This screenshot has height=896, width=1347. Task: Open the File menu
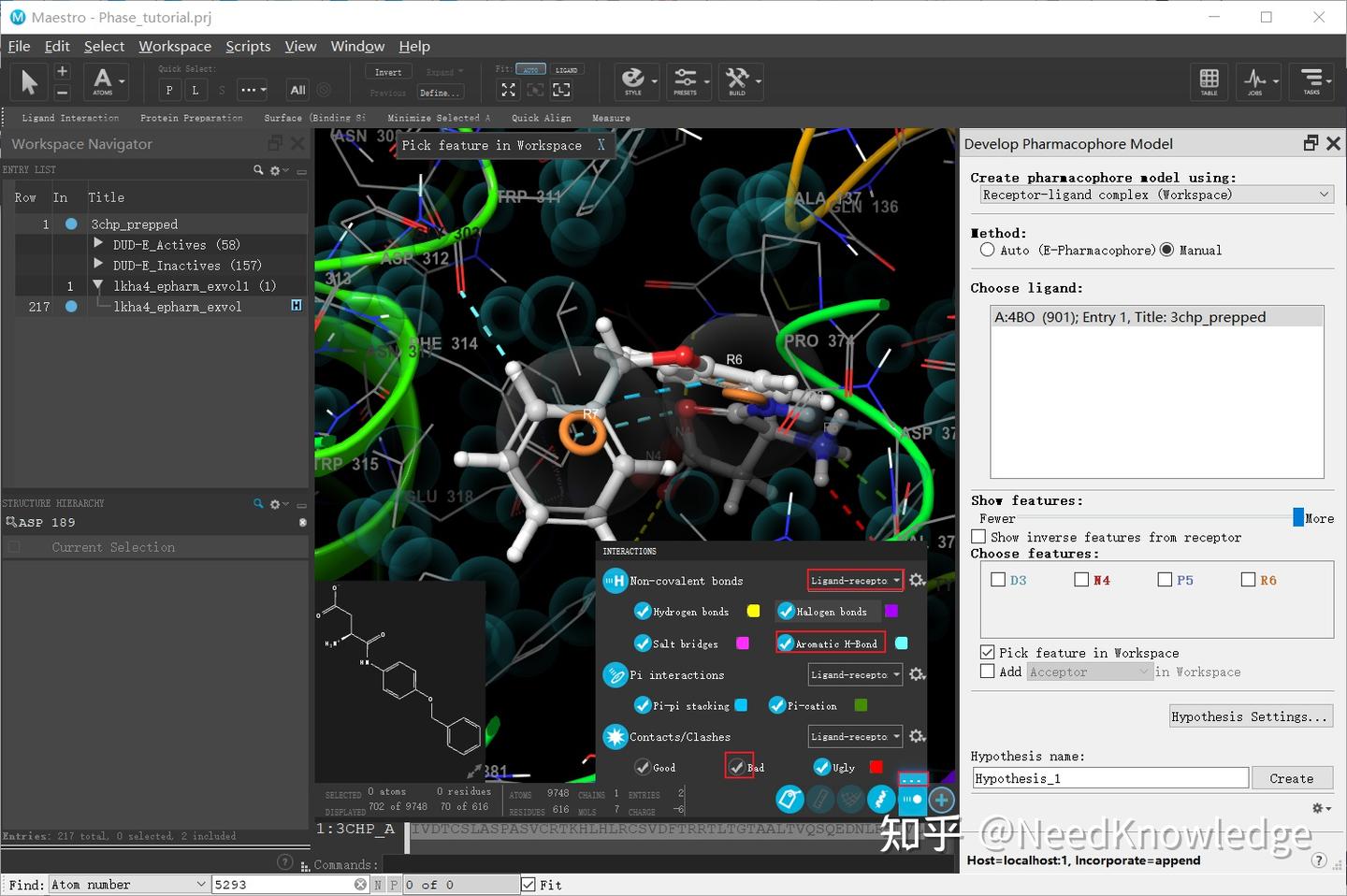(19, 46)
